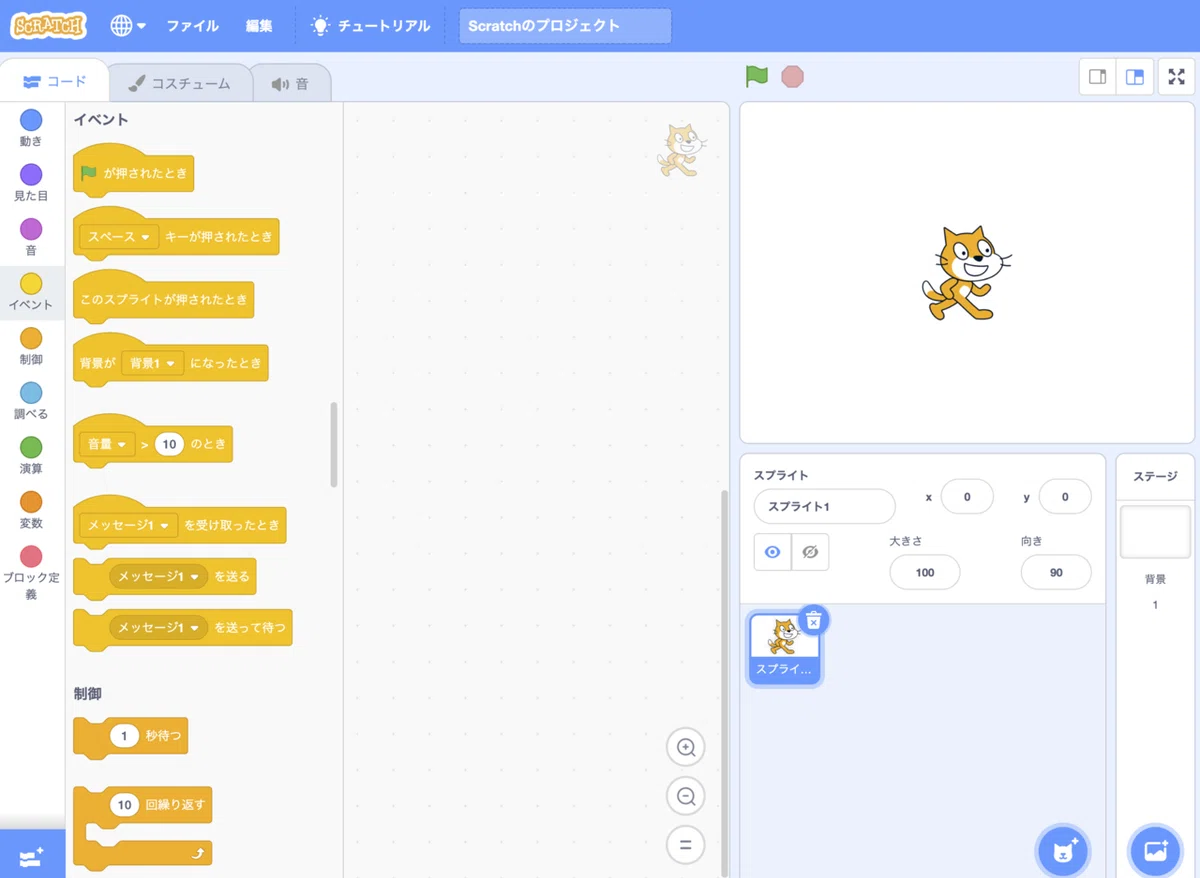
Task: Open the スペース key dropdown
Action: point(119,237)
